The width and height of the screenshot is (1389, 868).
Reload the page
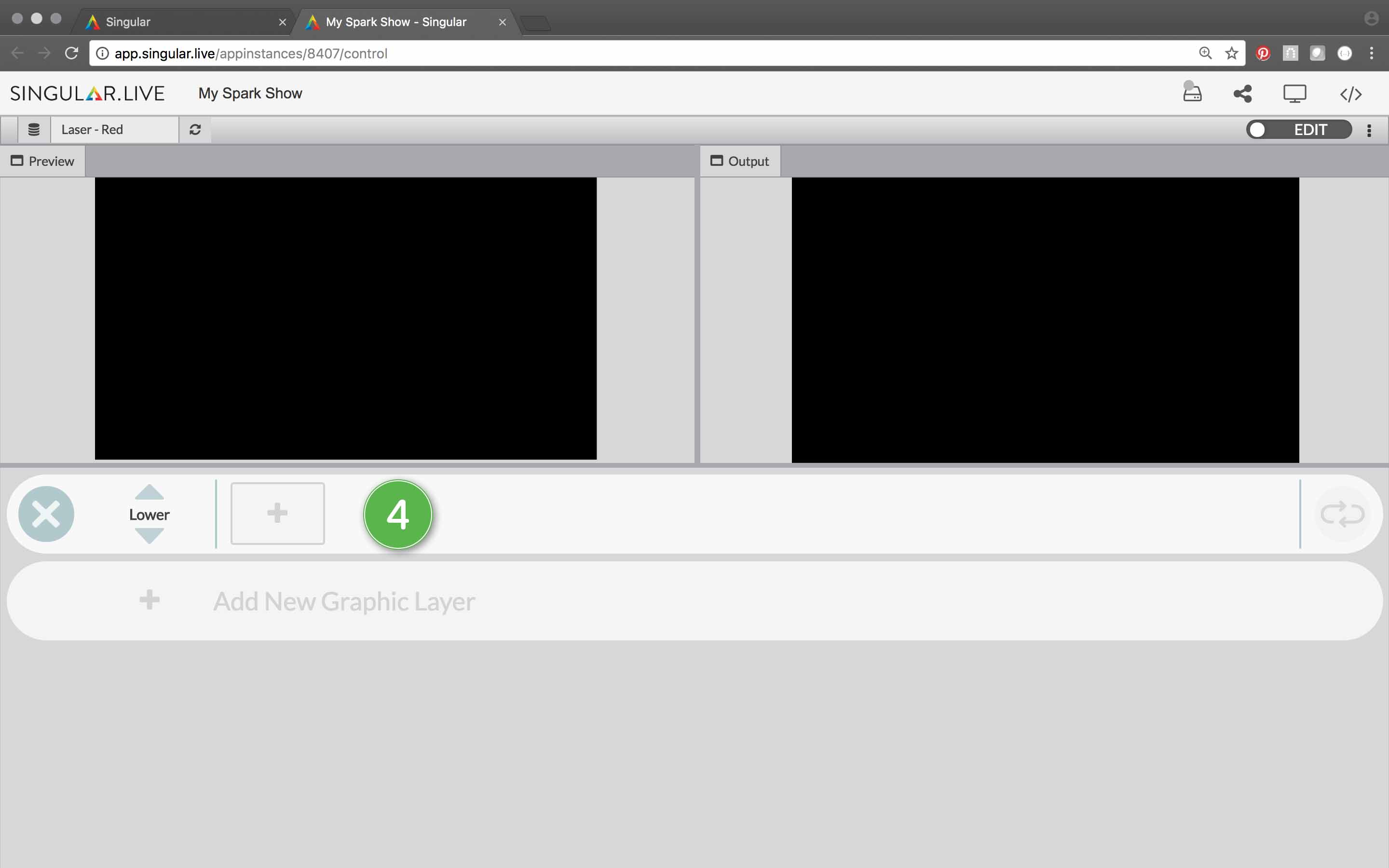[x=71, y=54]
